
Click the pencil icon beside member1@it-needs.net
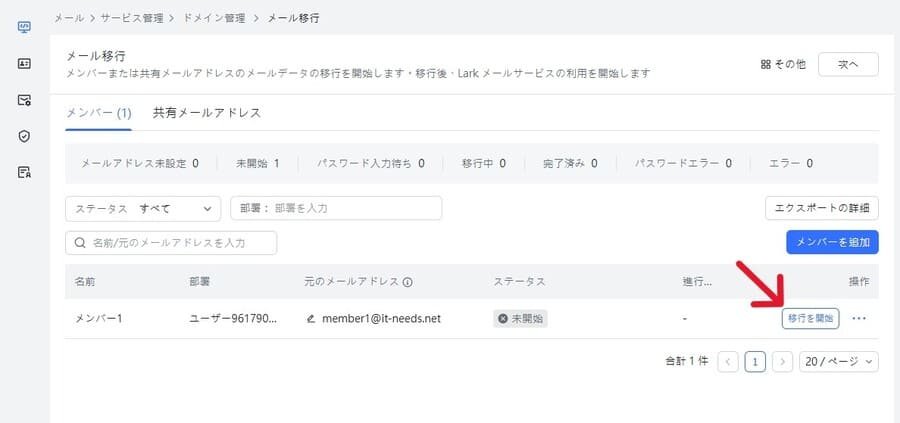pyautogui.click(x=311, y=319)
